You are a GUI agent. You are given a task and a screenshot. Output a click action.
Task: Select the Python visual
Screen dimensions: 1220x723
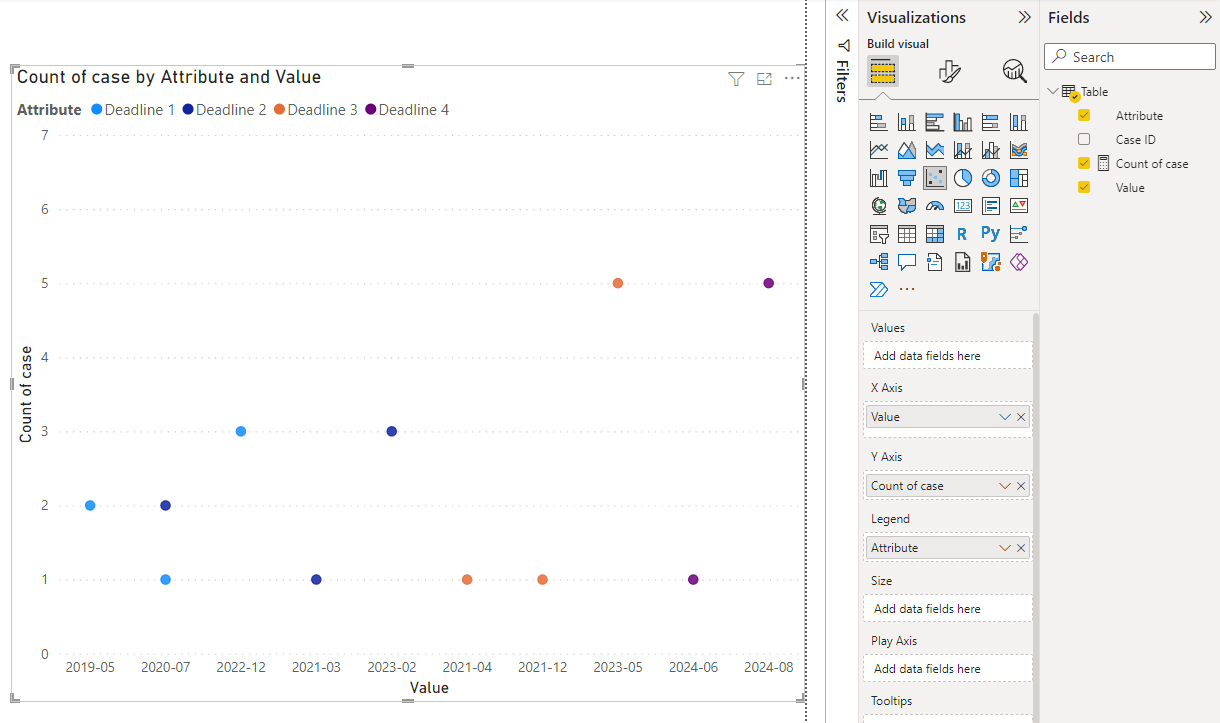(990, 234)
